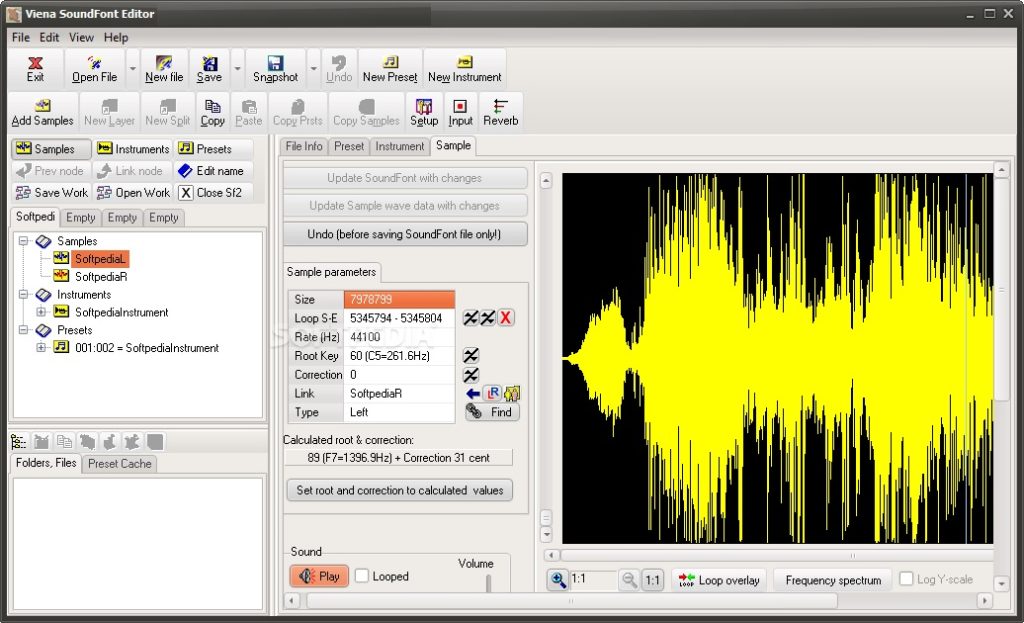This screenshot has width=1024, height=623.
Task: Toggle the Log Y-scale checkbox
Action: (906, 579)
